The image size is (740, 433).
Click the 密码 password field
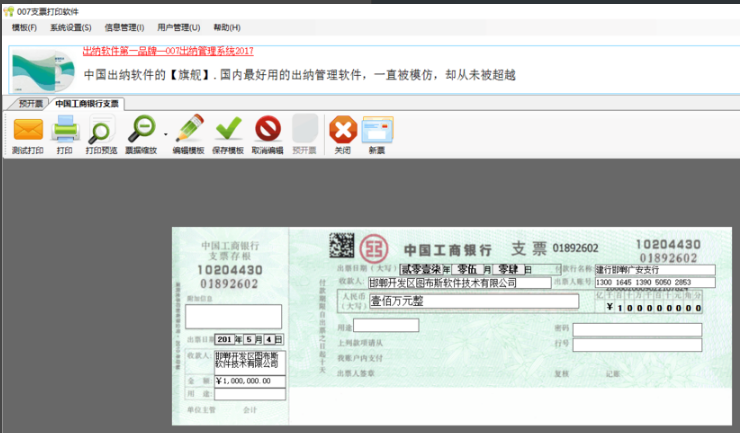click(x=637, y=330)
